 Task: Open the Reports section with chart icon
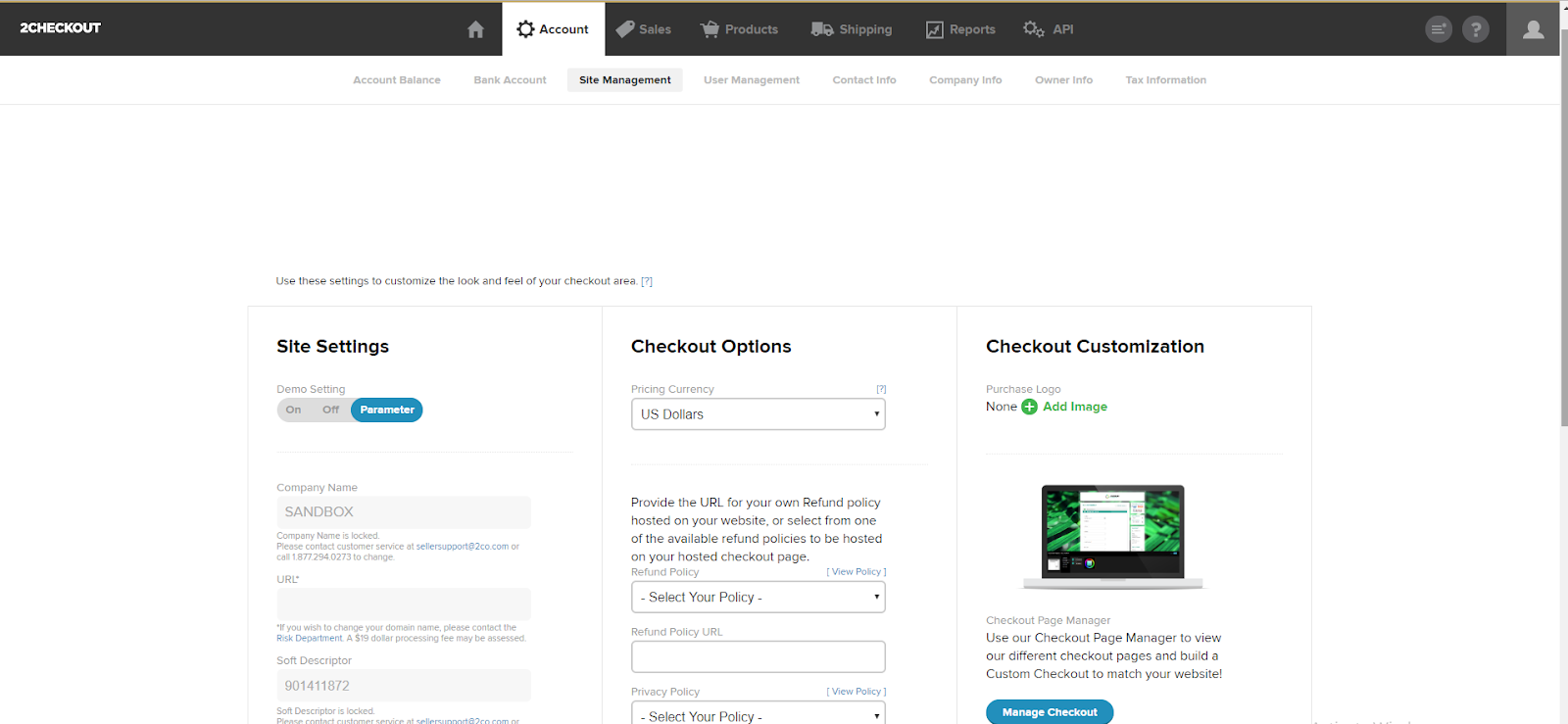(960, 29)
